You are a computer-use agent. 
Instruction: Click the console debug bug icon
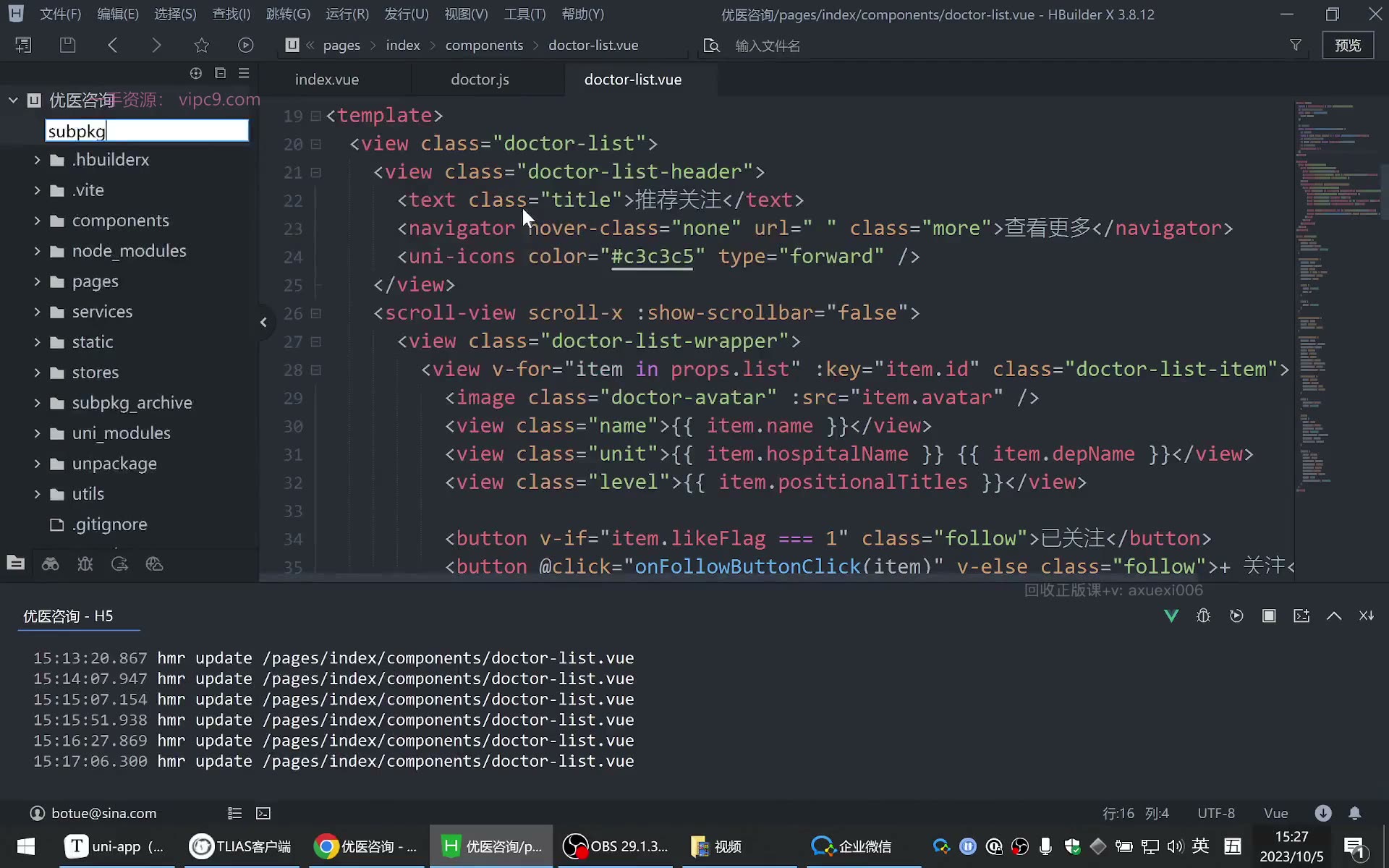(x=1203, y=616)
